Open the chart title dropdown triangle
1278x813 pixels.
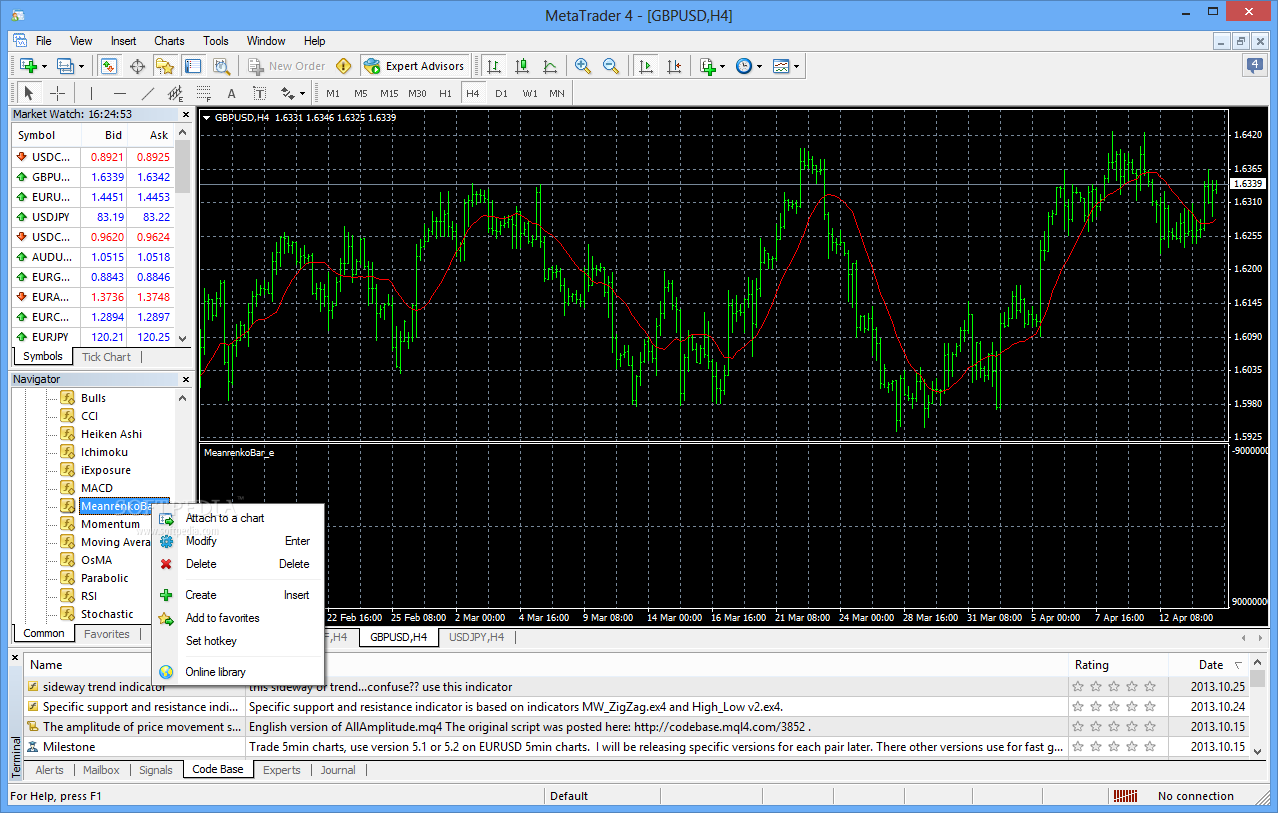pyautogui.click(x=207, y=118)
